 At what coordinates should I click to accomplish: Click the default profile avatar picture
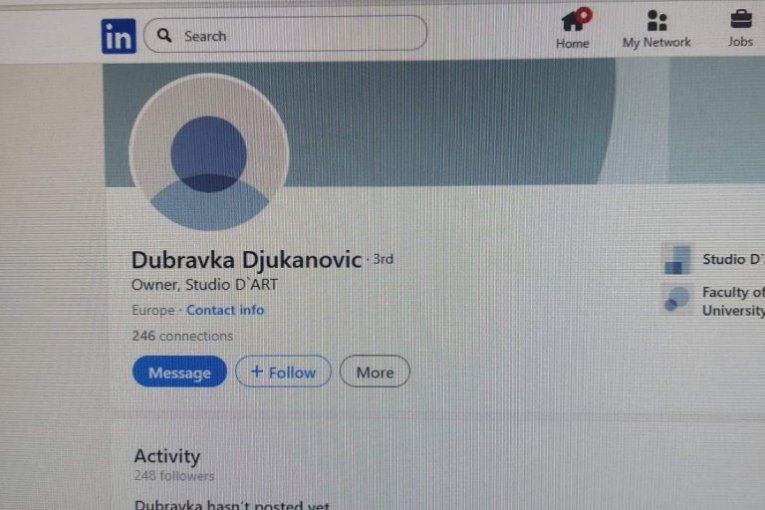(x=209, y=152)
